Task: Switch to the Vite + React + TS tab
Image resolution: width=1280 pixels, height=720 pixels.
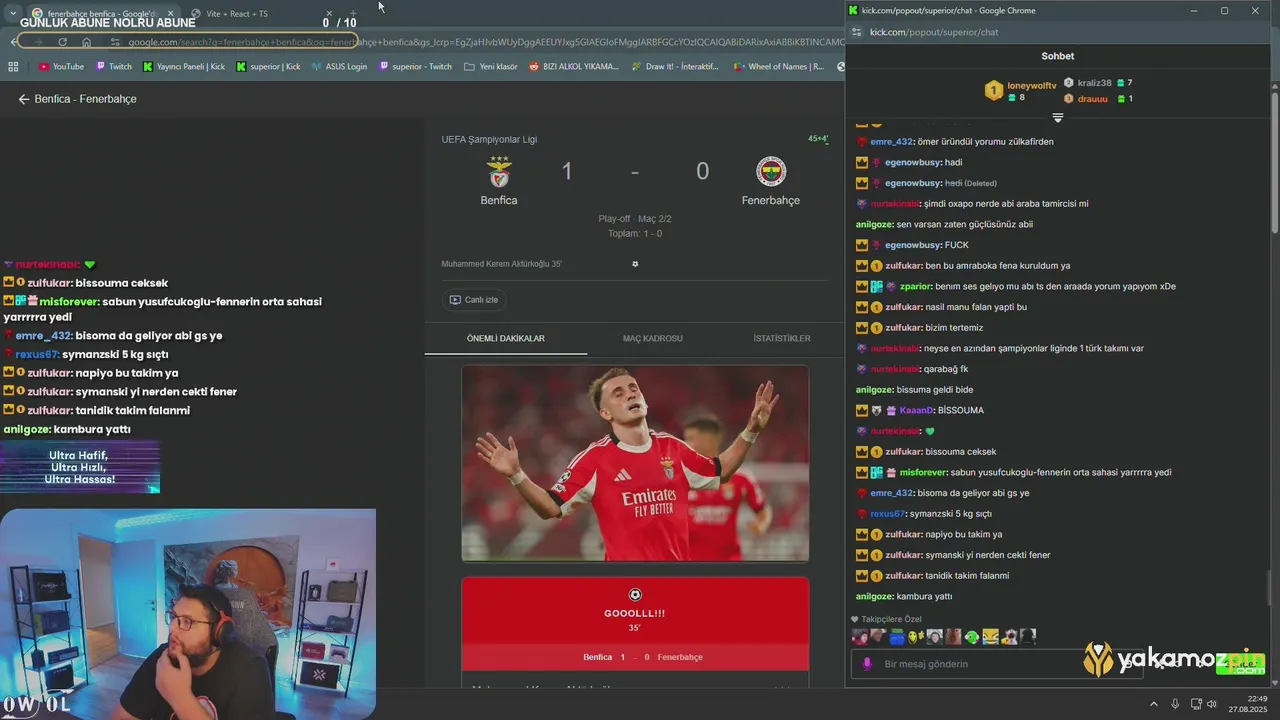Action: 237,14
